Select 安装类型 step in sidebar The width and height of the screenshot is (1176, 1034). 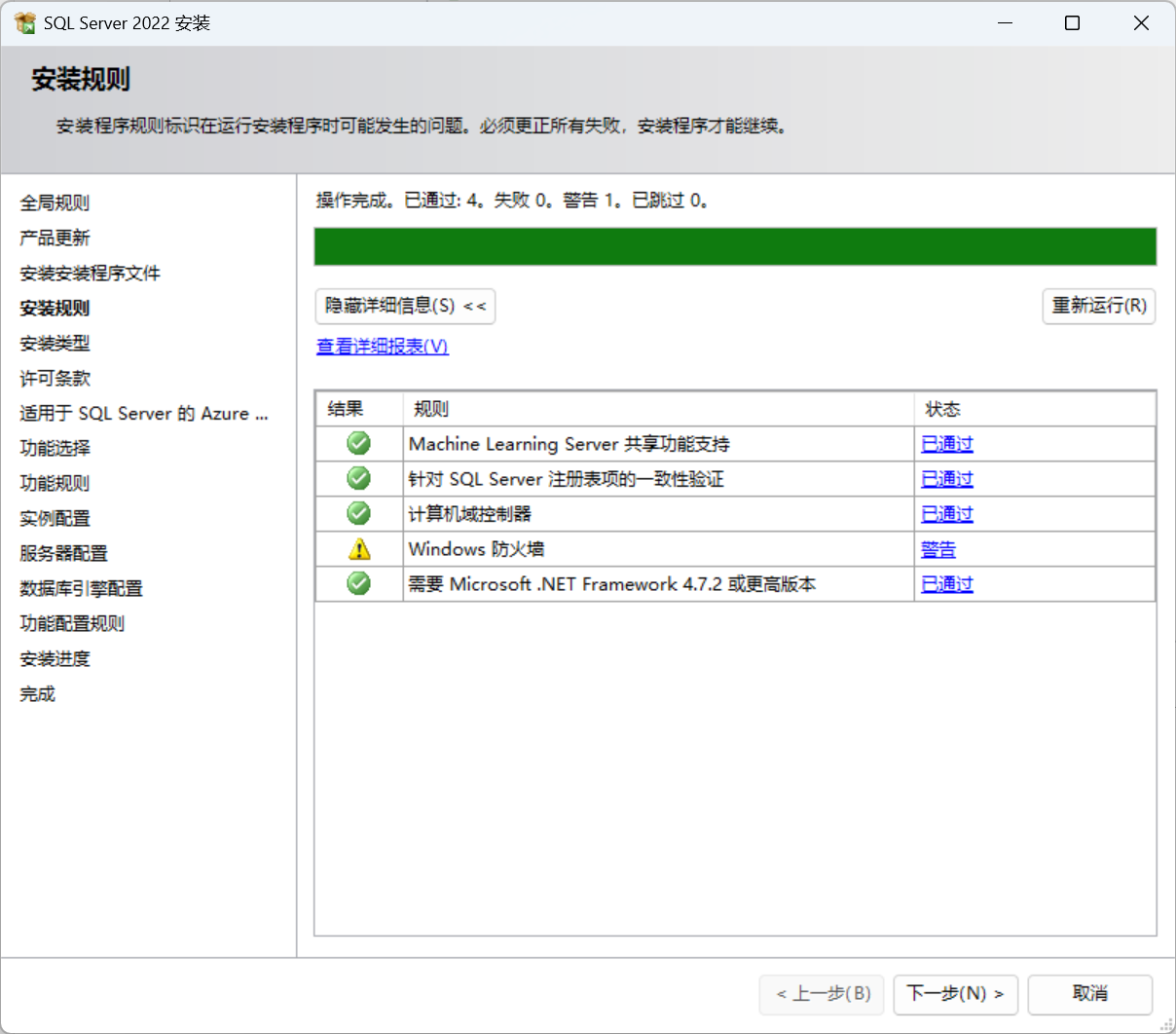pyautogui.click(x=55, y=343)
